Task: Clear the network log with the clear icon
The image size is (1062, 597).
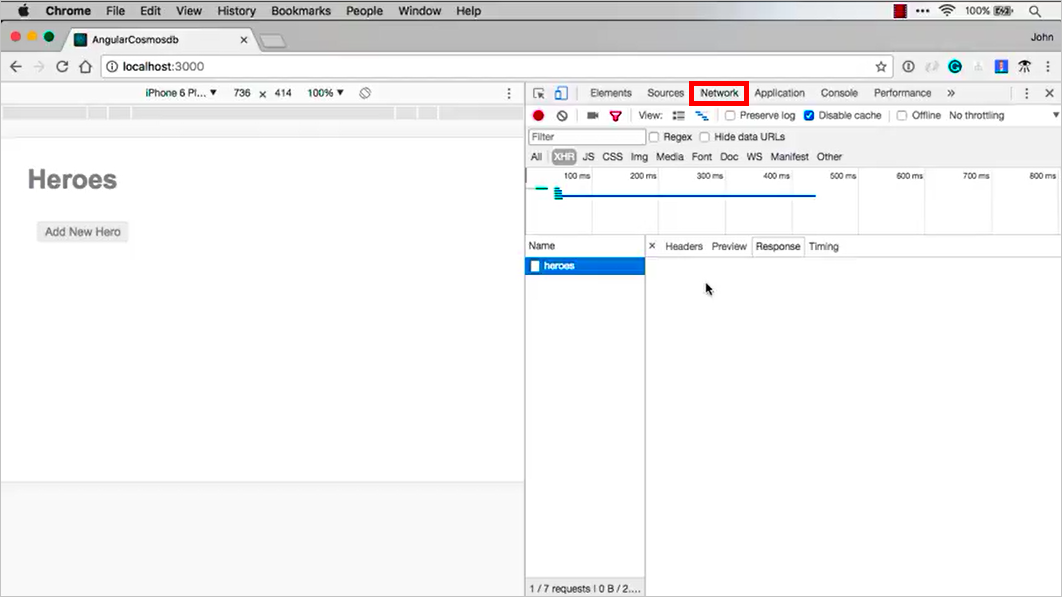Action: pos(560,115)
